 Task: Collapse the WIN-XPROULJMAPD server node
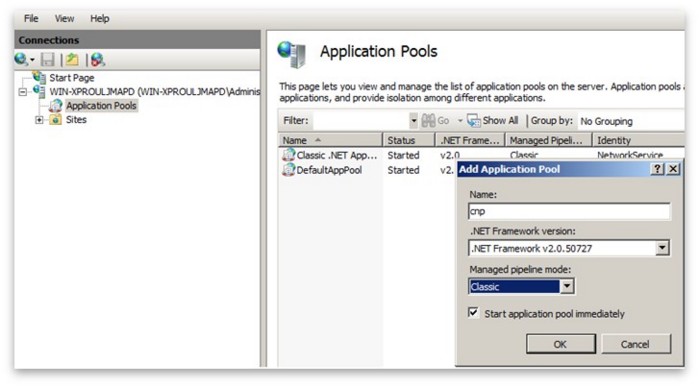[23, 92]
